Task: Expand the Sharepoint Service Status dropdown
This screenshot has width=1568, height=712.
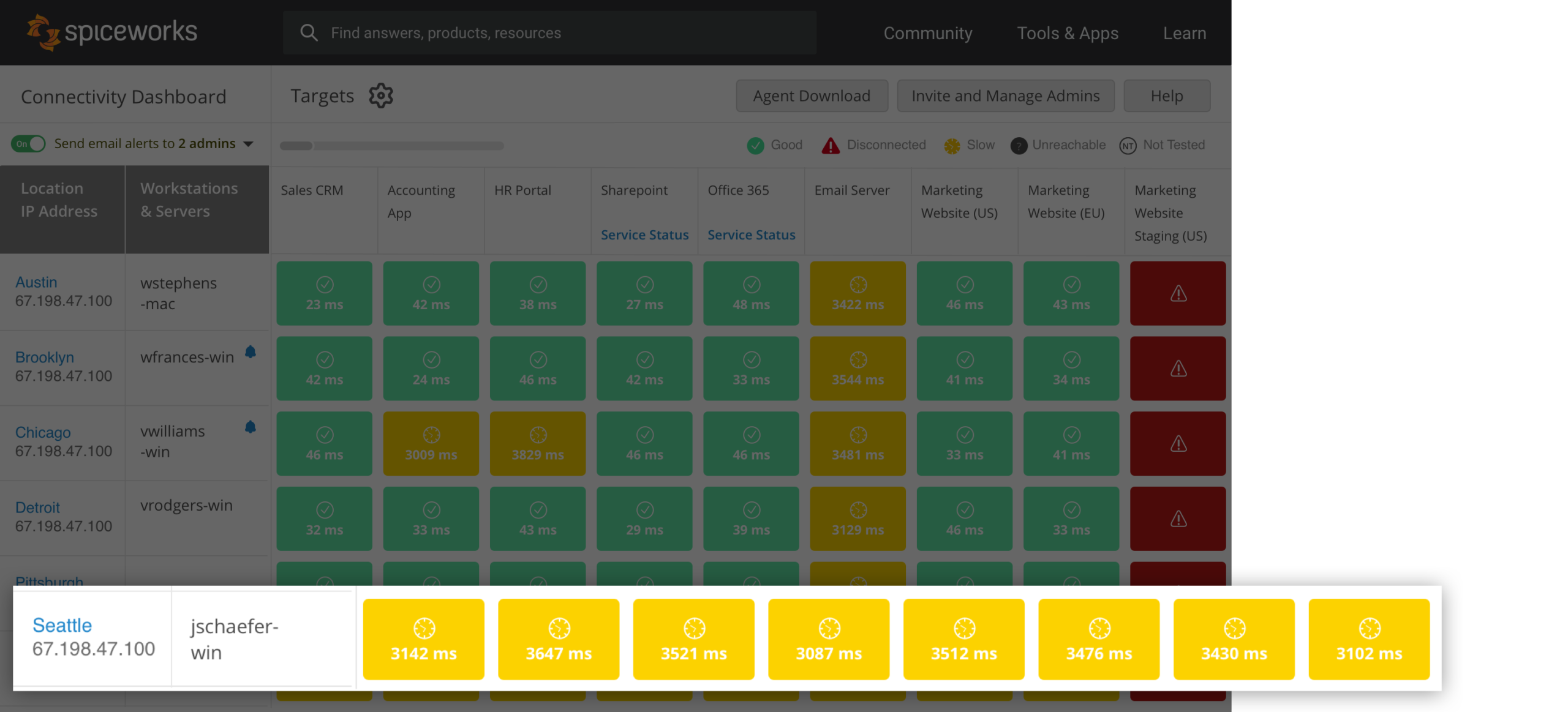Action: click(645, 234)
